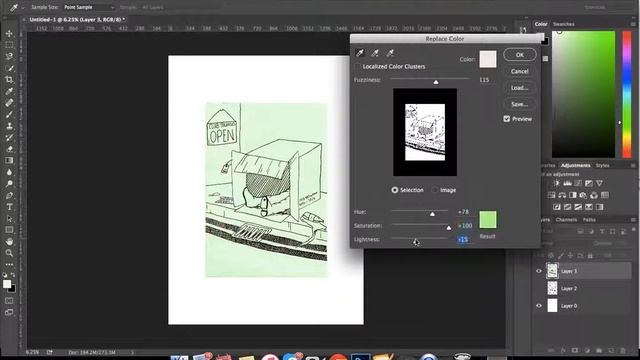The height and width of the screenshot is (360, 640).
Task: Open the Color panel menu
Action: [633, 24]
